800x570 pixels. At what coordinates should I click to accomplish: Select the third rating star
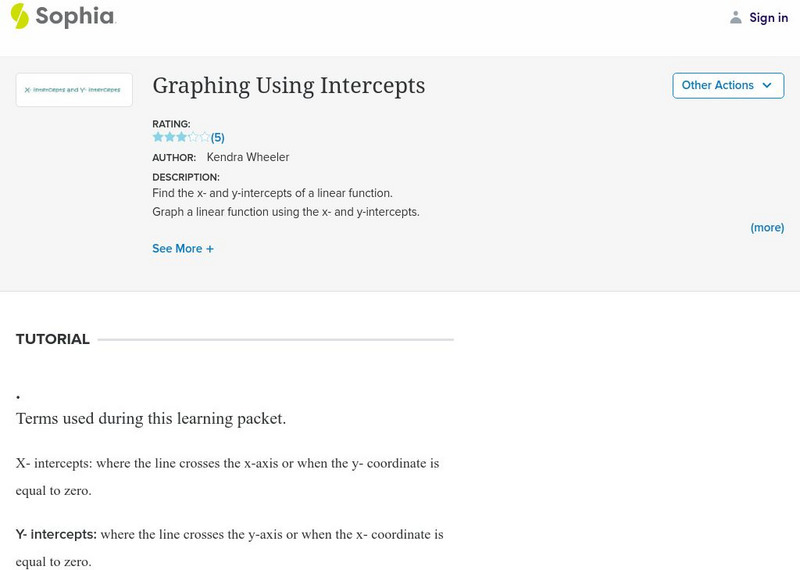click(181, 137)
